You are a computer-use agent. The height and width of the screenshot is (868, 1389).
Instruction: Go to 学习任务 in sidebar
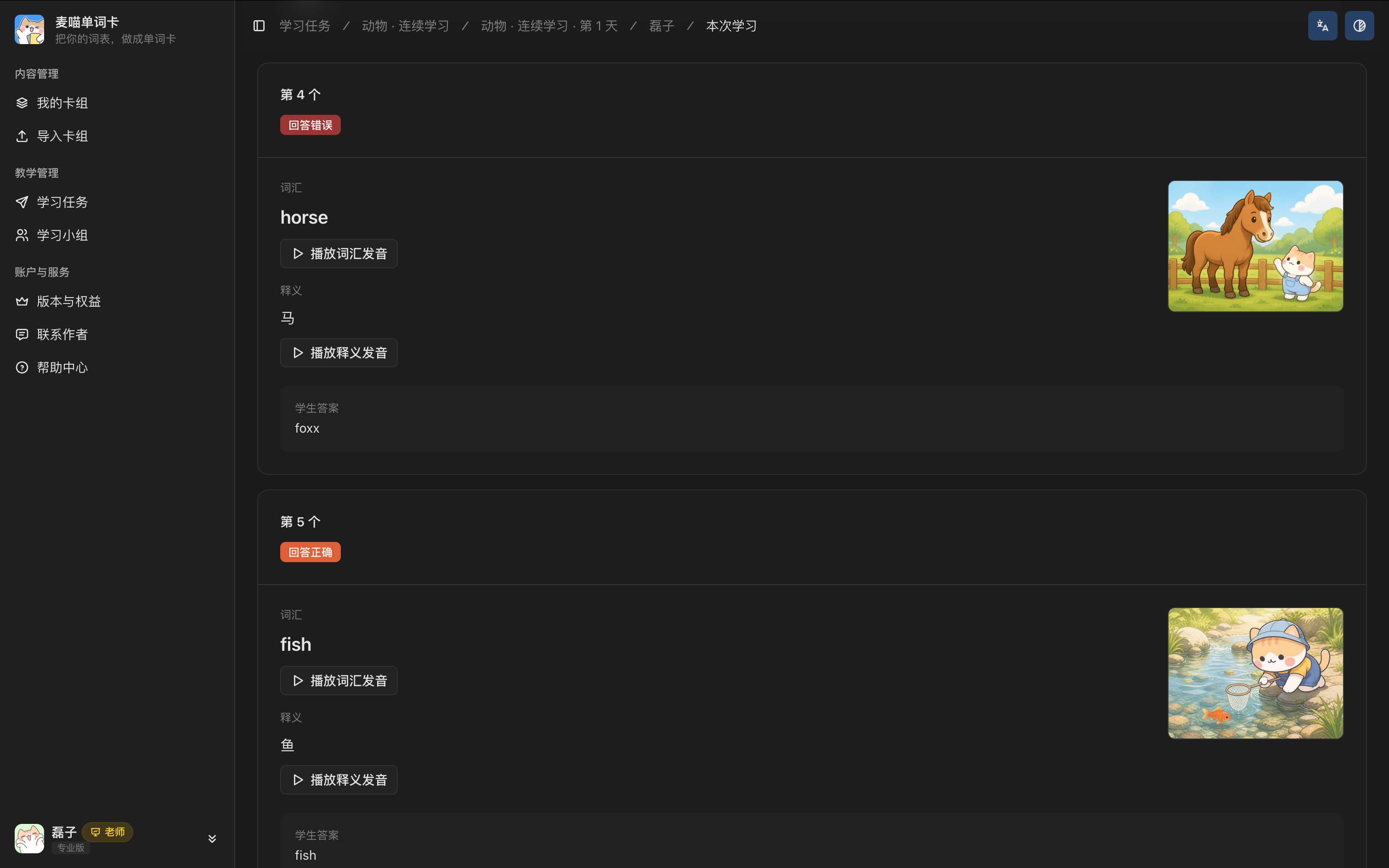pos(117,202)
